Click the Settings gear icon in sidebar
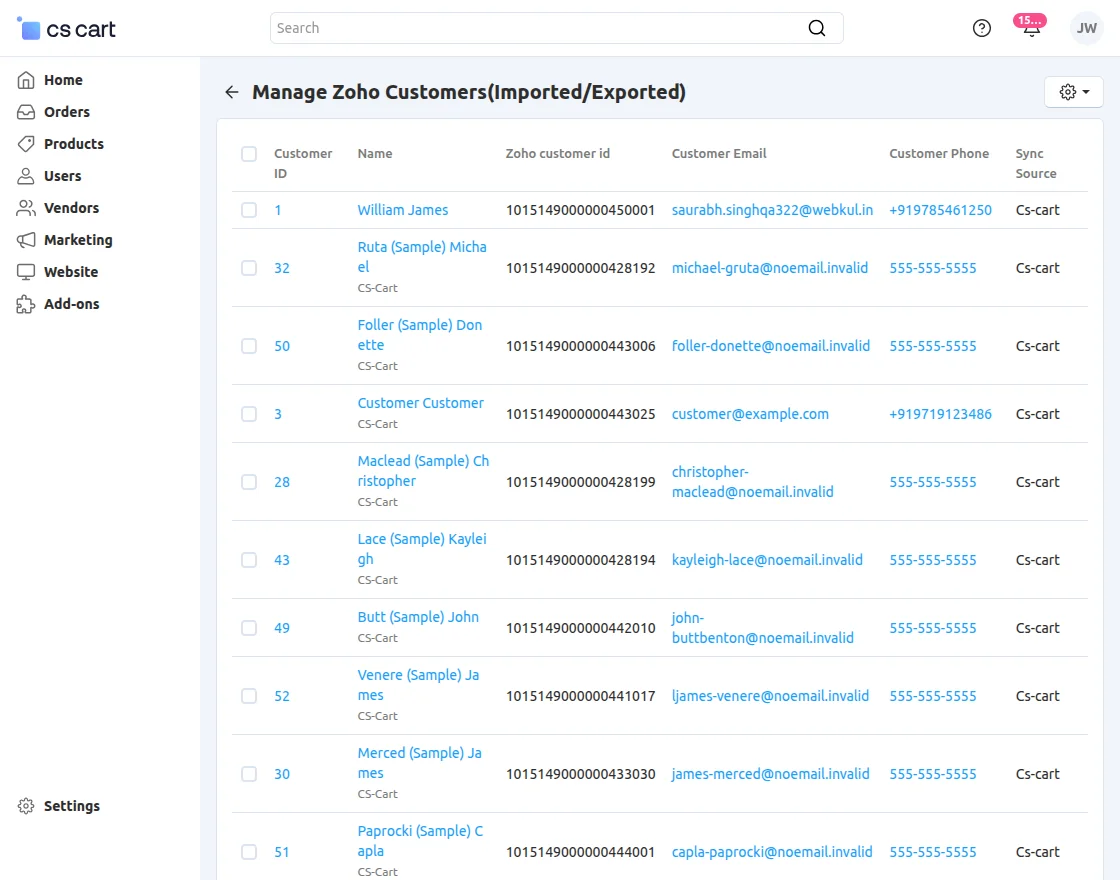Viewport: 1120px width, 880px height. click(x=26, y=806)
